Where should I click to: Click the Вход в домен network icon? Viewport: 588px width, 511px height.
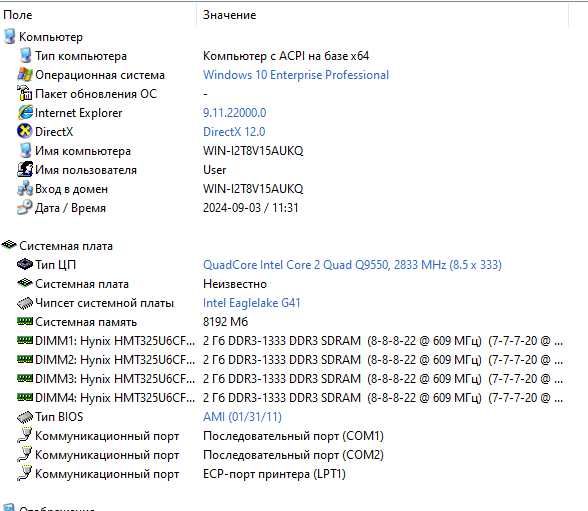(25, 189)
